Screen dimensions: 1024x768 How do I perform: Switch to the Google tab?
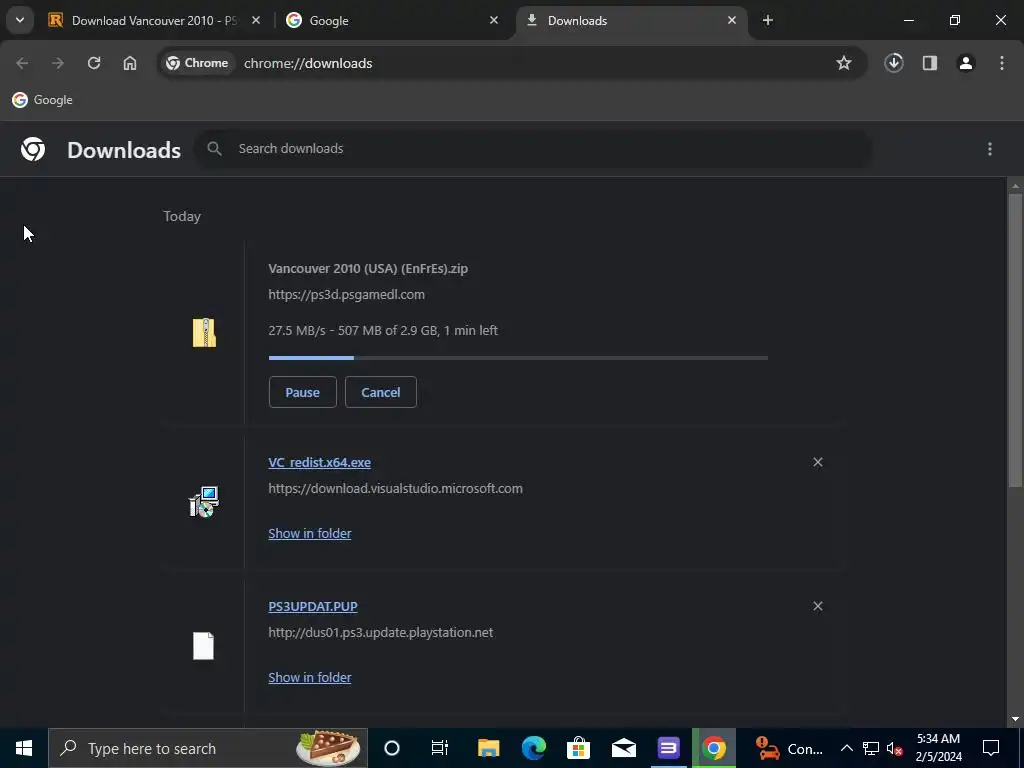point(392,20)
